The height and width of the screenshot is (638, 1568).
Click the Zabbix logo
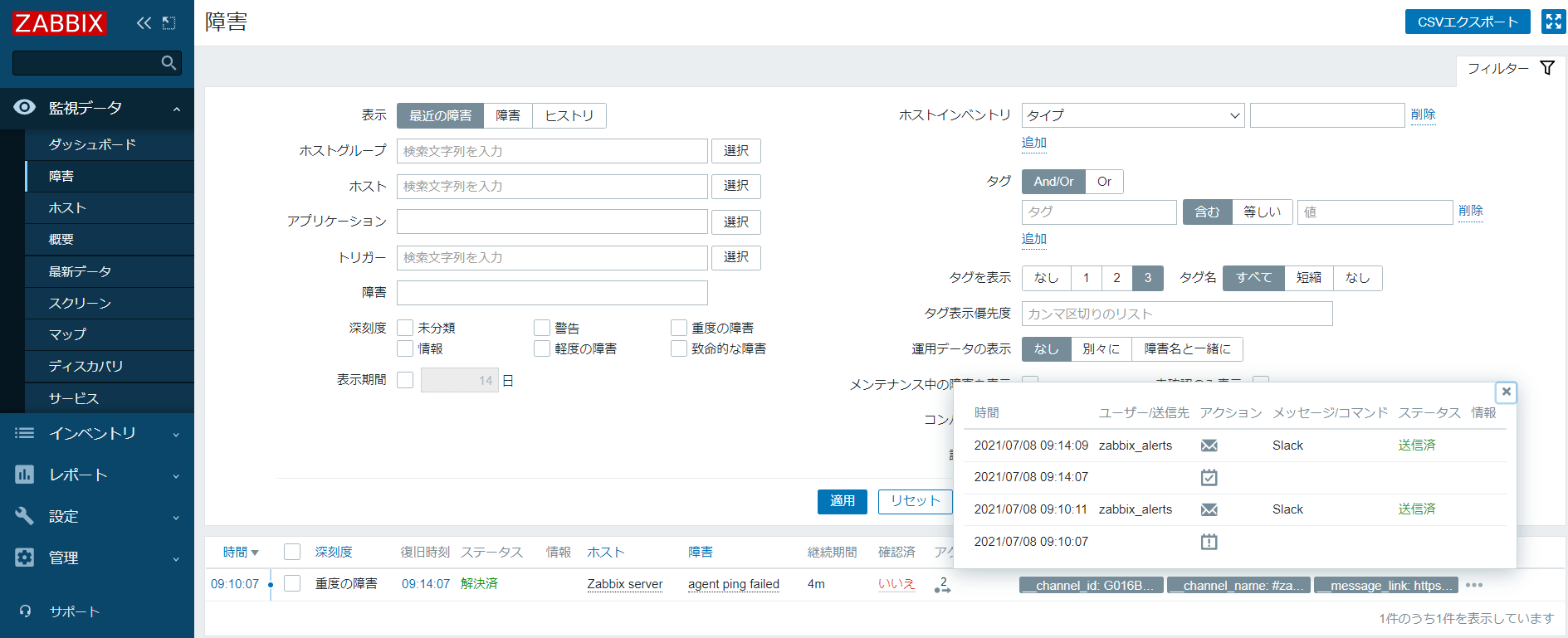59,22
